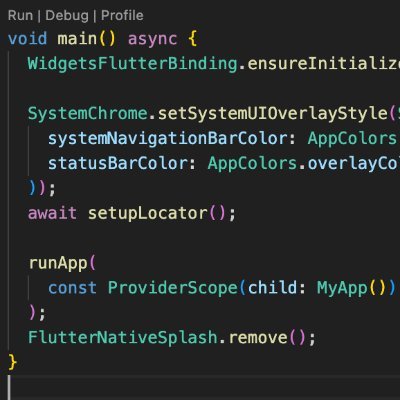Select 'WidgetsFlutterBinding' class name

[132, 64]
